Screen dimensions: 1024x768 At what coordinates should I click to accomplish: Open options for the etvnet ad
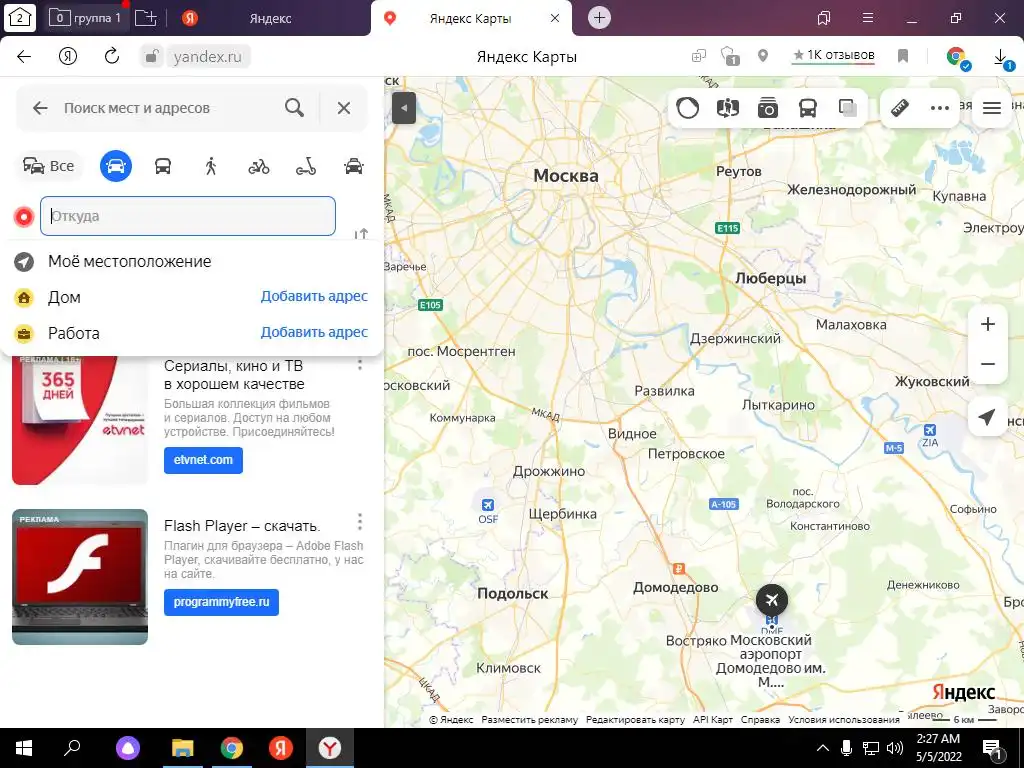(x=360, y=364)
